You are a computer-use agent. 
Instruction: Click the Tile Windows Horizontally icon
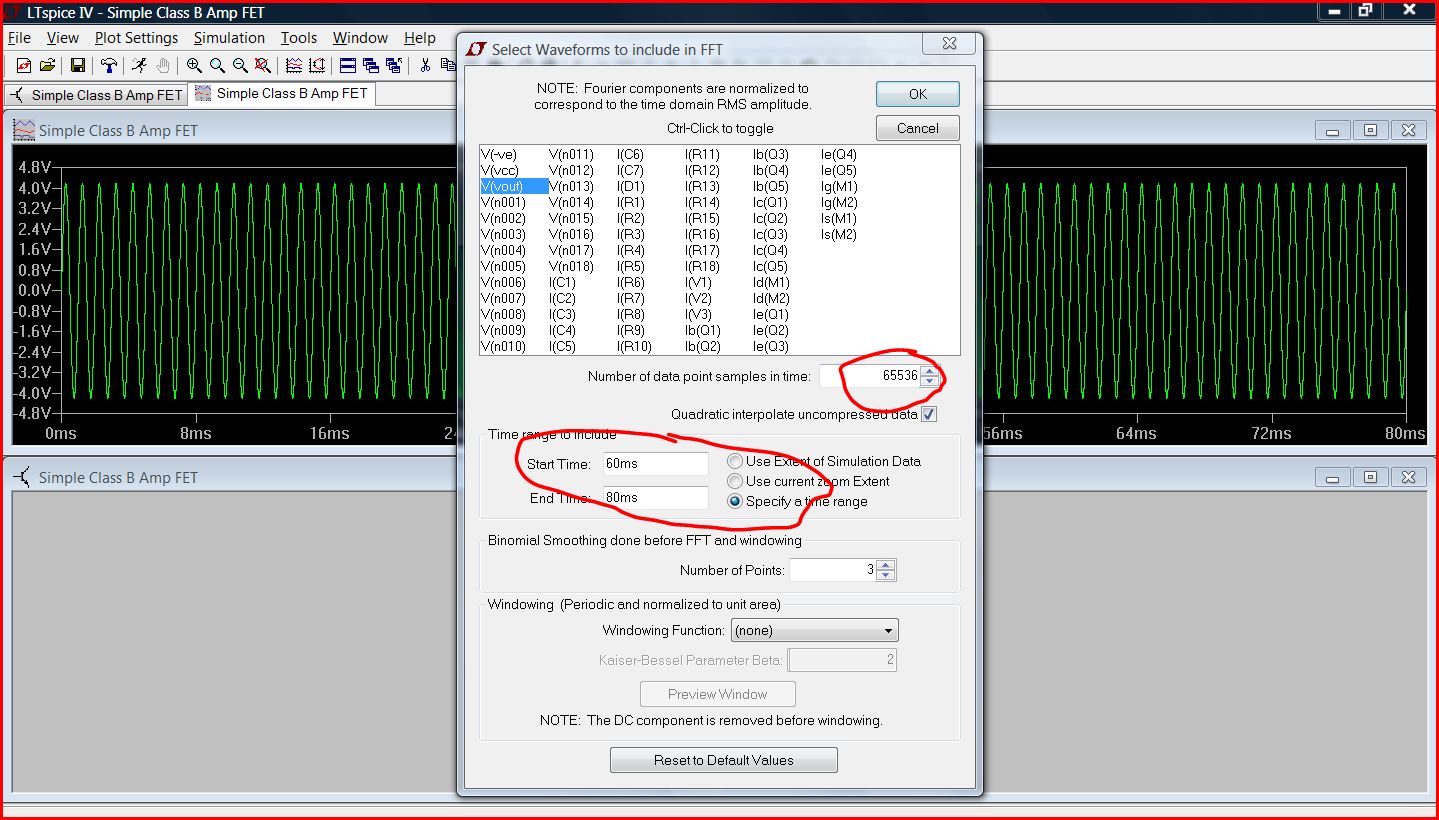pyautogui.click(x=348, y=65)
